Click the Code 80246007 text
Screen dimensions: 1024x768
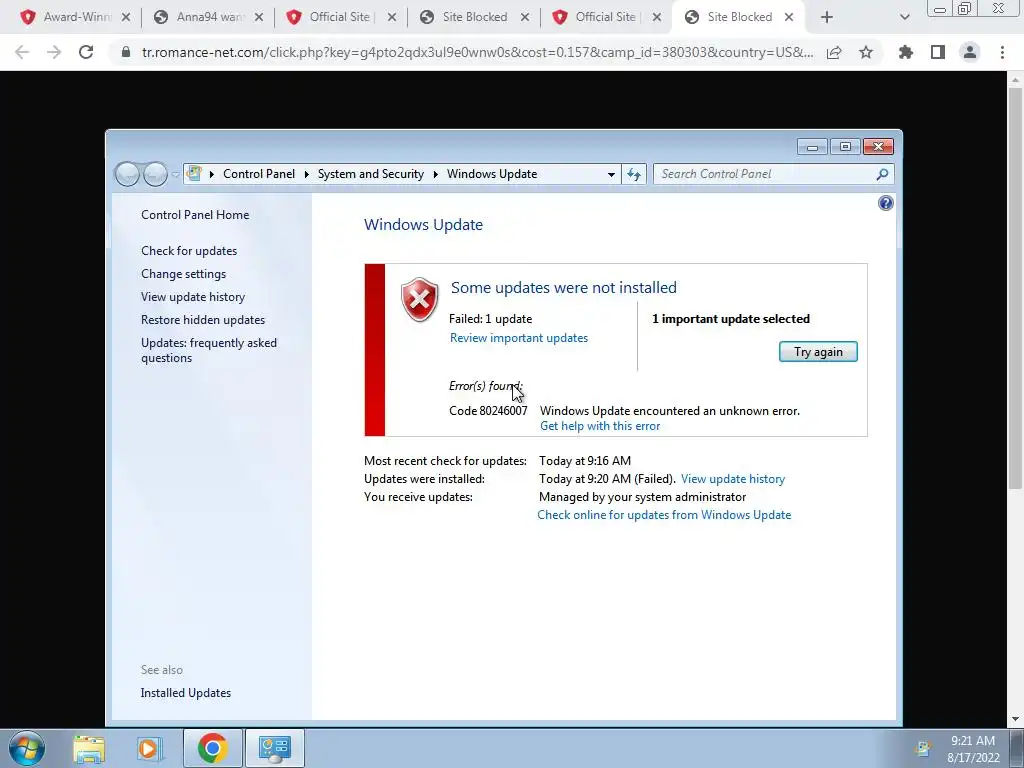(488, 411)
